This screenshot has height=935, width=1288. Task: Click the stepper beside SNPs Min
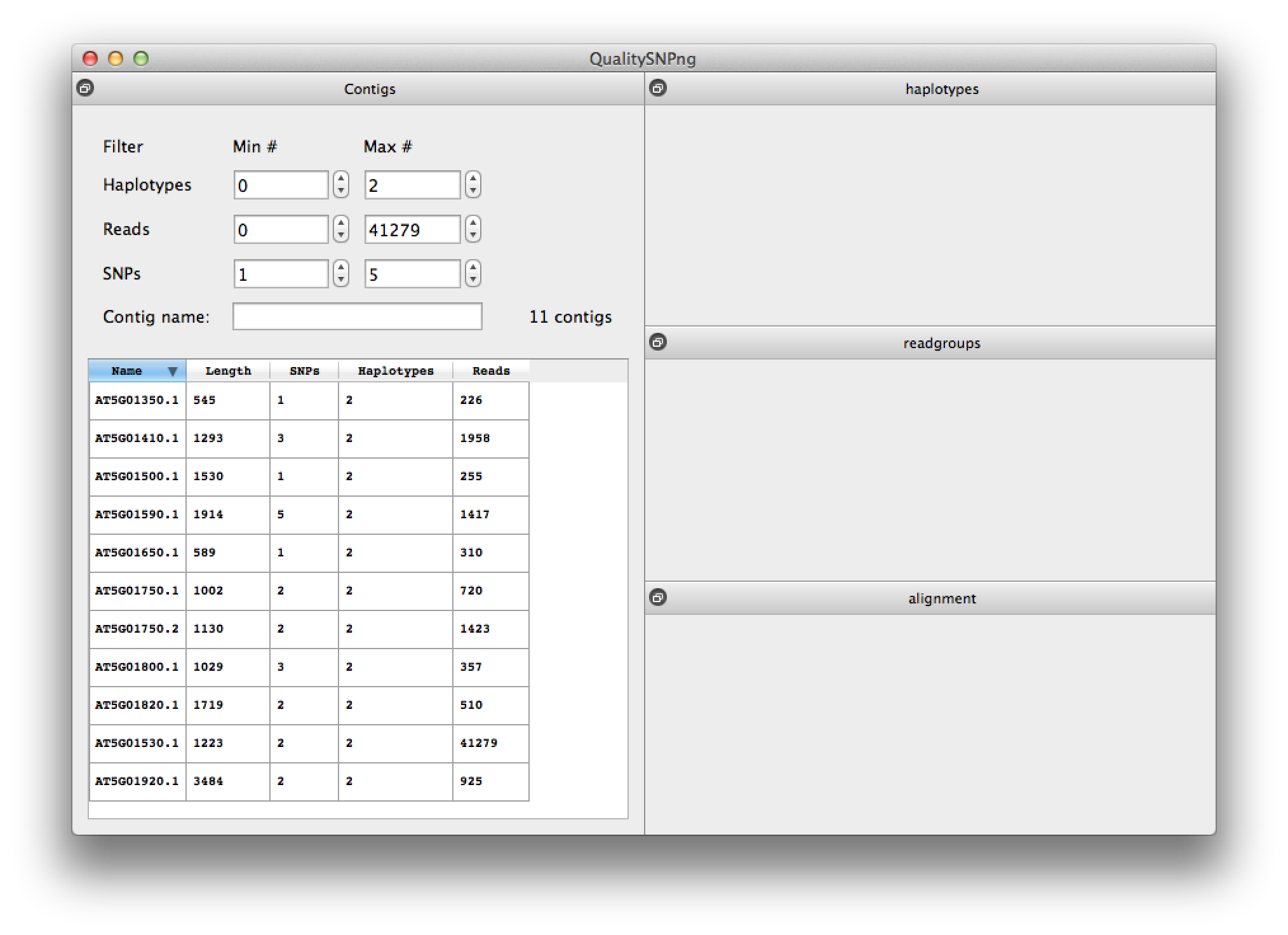(x=341, y=274)
